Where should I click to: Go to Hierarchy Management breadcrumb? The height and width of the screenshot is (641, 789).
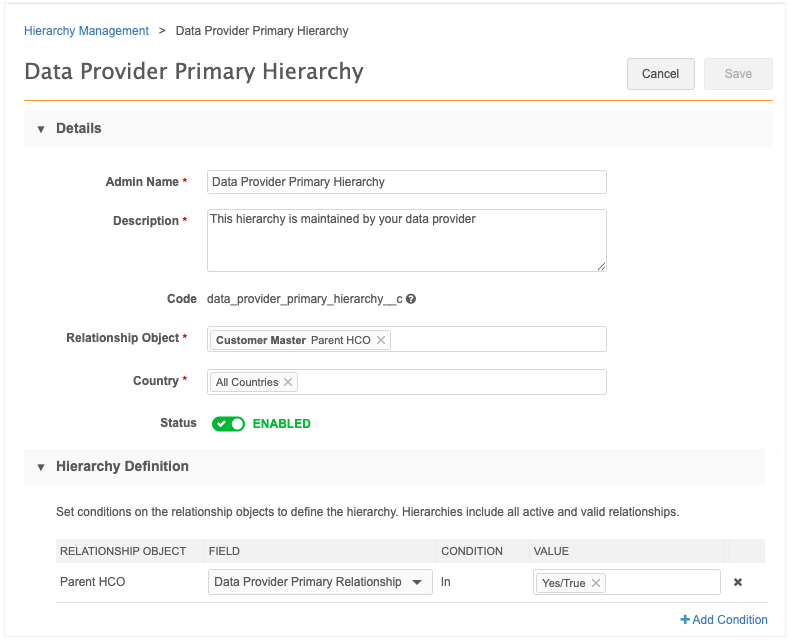click(x=86, y=31)
